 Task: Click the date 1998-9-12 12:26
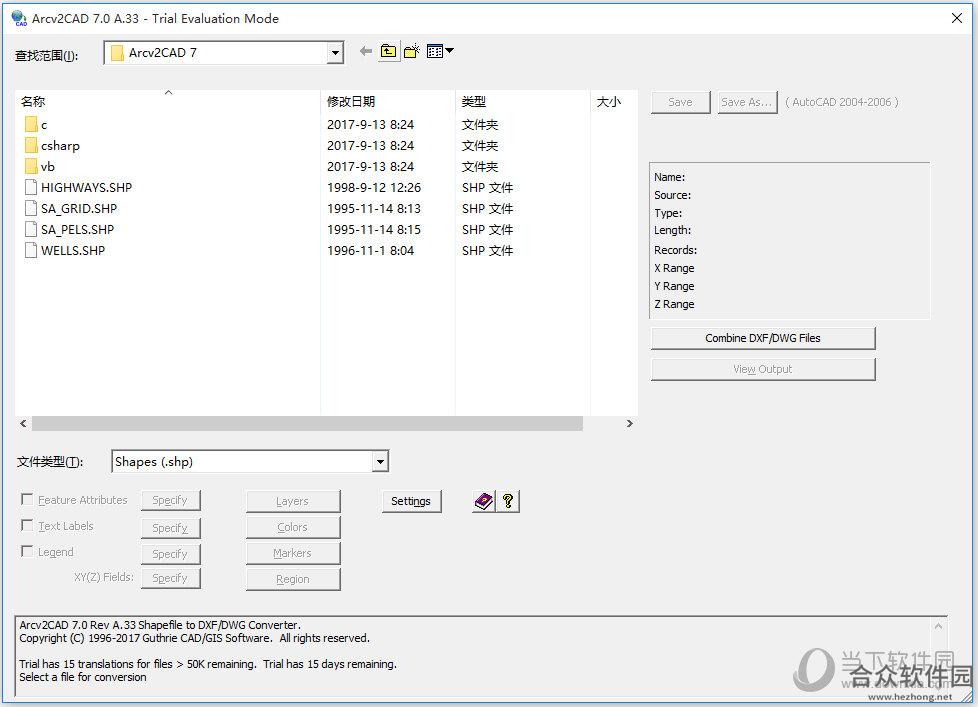pyautogui.click(x=374, y=188)
